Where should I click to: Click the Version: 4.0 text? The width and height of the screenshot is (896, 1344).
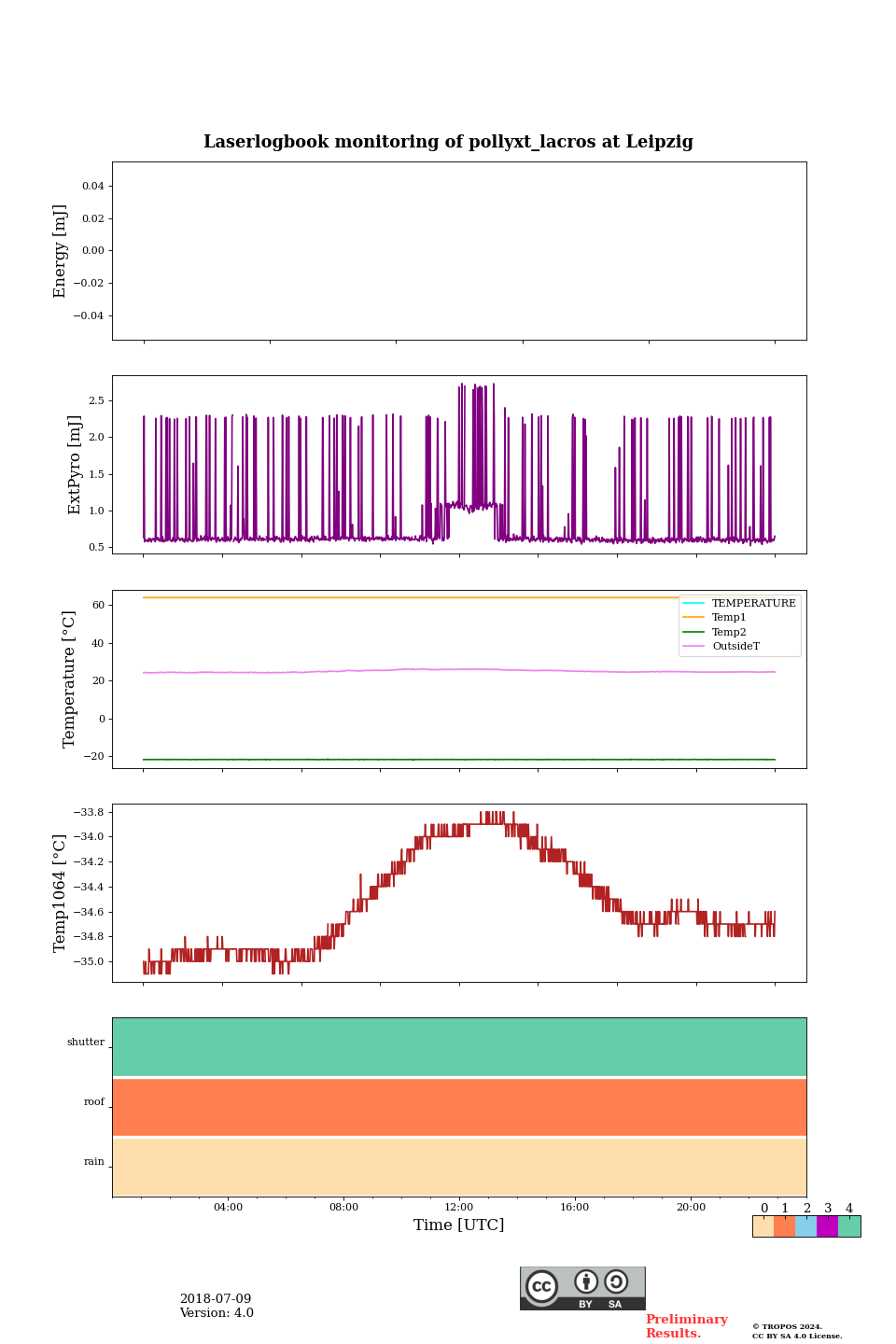pyautogui.click(x=217, y=1313)
